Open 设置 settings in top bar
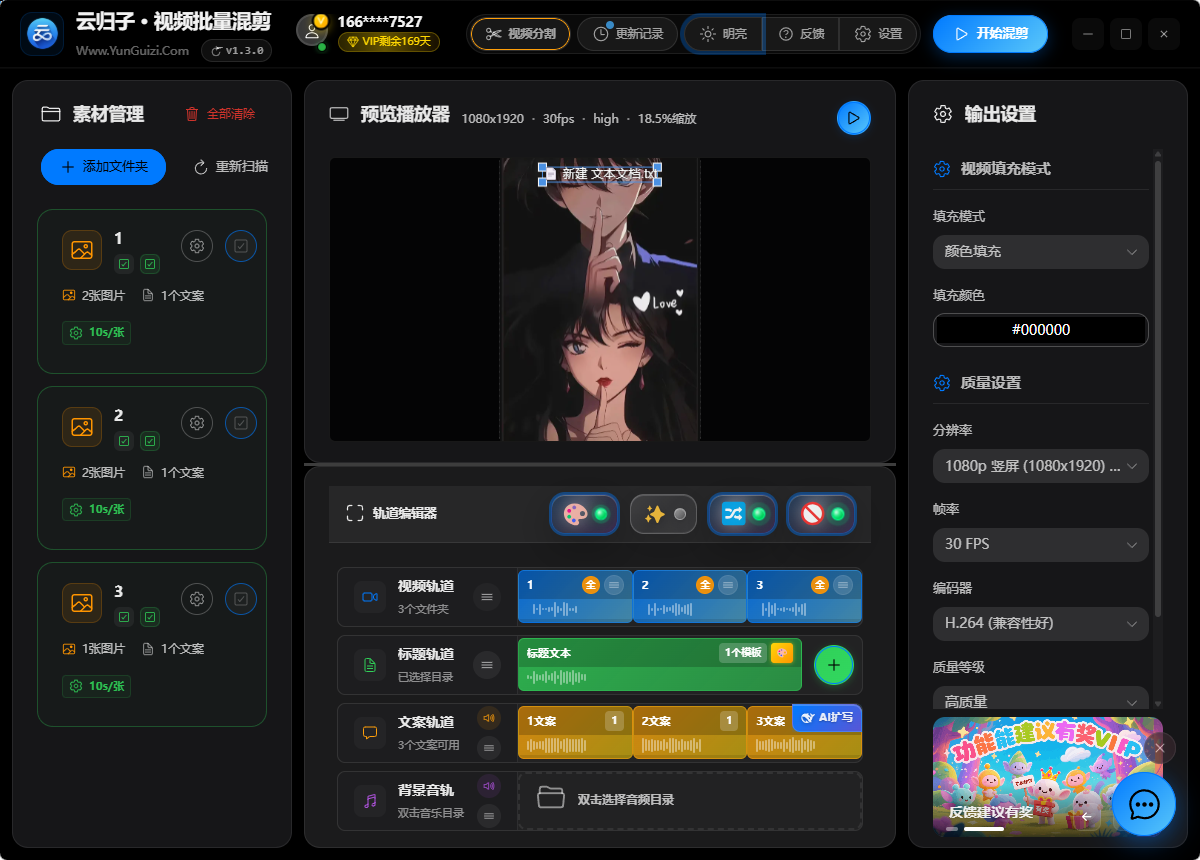Viewport: 1200px width, 860px height. (878, 34)
